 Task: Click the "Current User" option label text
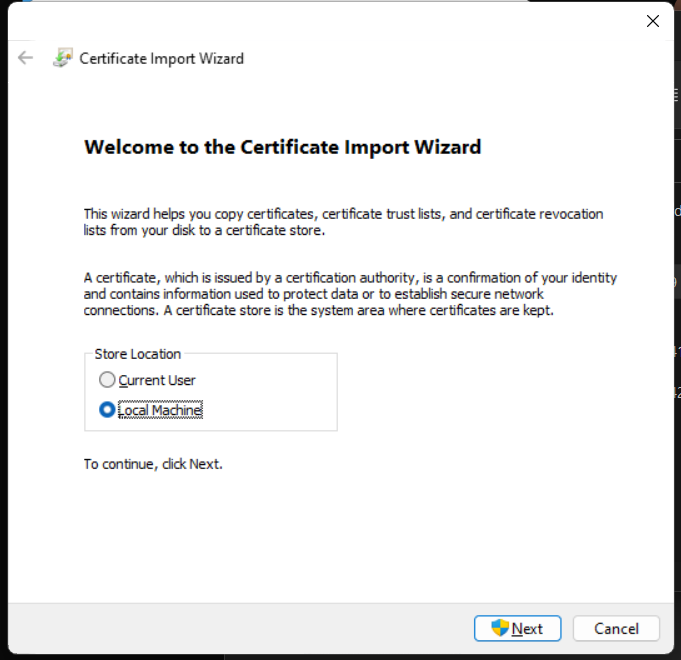157,380
